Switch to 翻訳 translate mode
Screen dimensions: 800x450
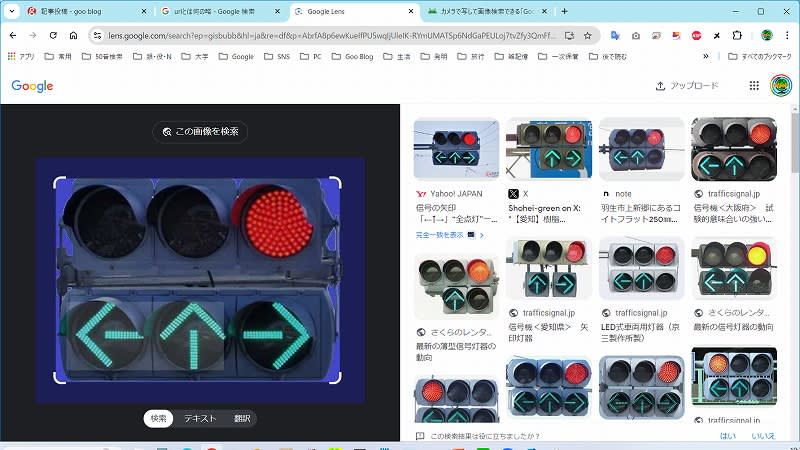[x=242, y=418]
